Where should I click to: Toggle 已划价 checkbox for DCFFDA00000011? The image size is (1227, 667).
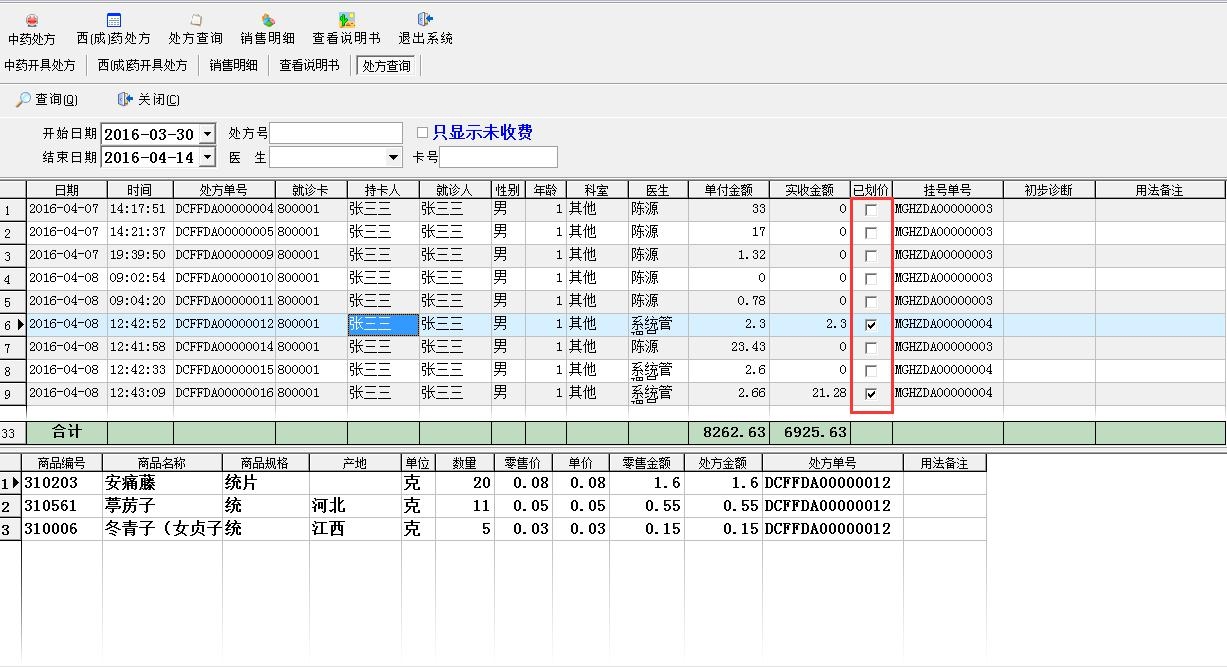pyautogui.click(x=871, y=302)
